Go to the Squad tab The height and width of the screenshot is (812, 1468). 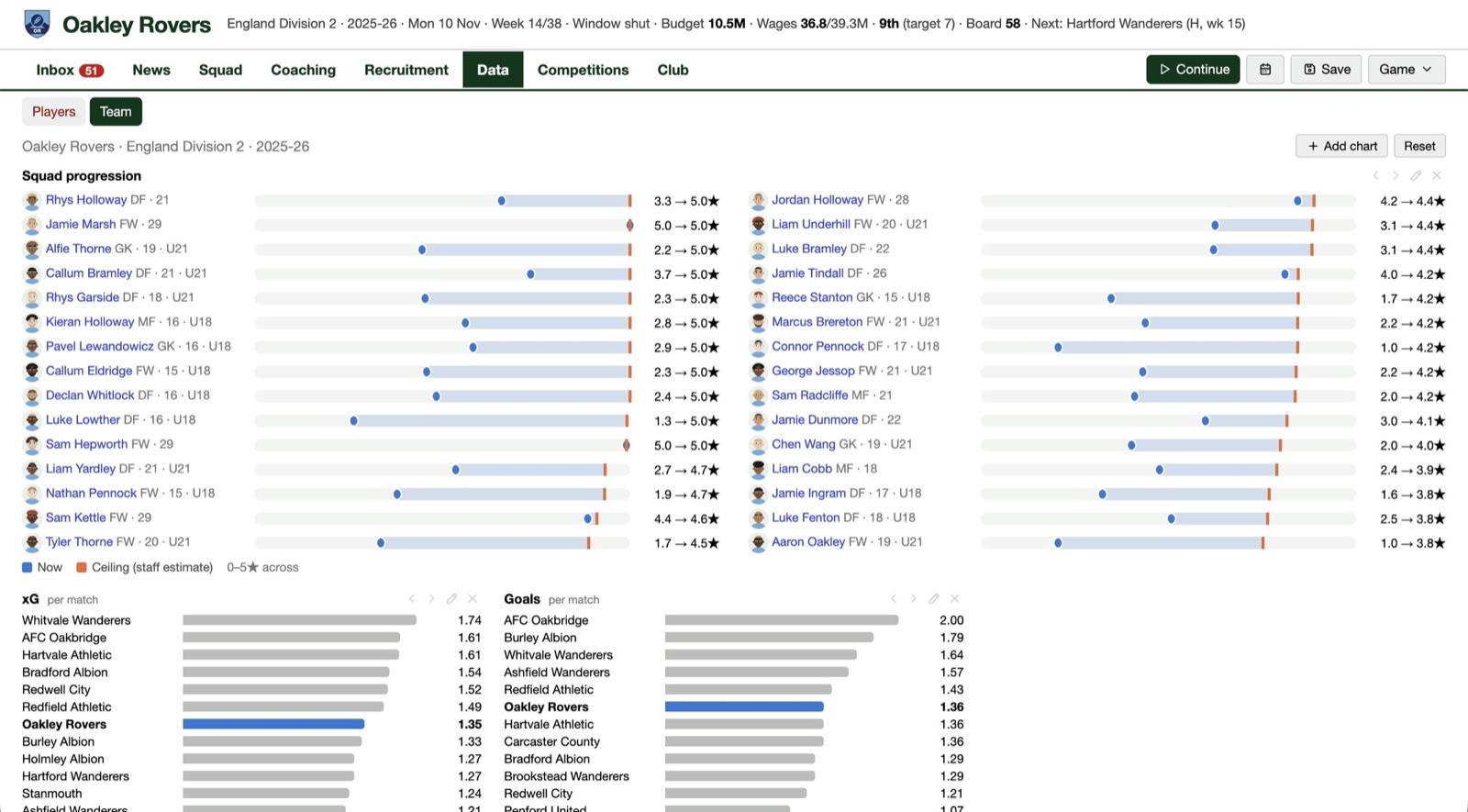click(220, 70)
